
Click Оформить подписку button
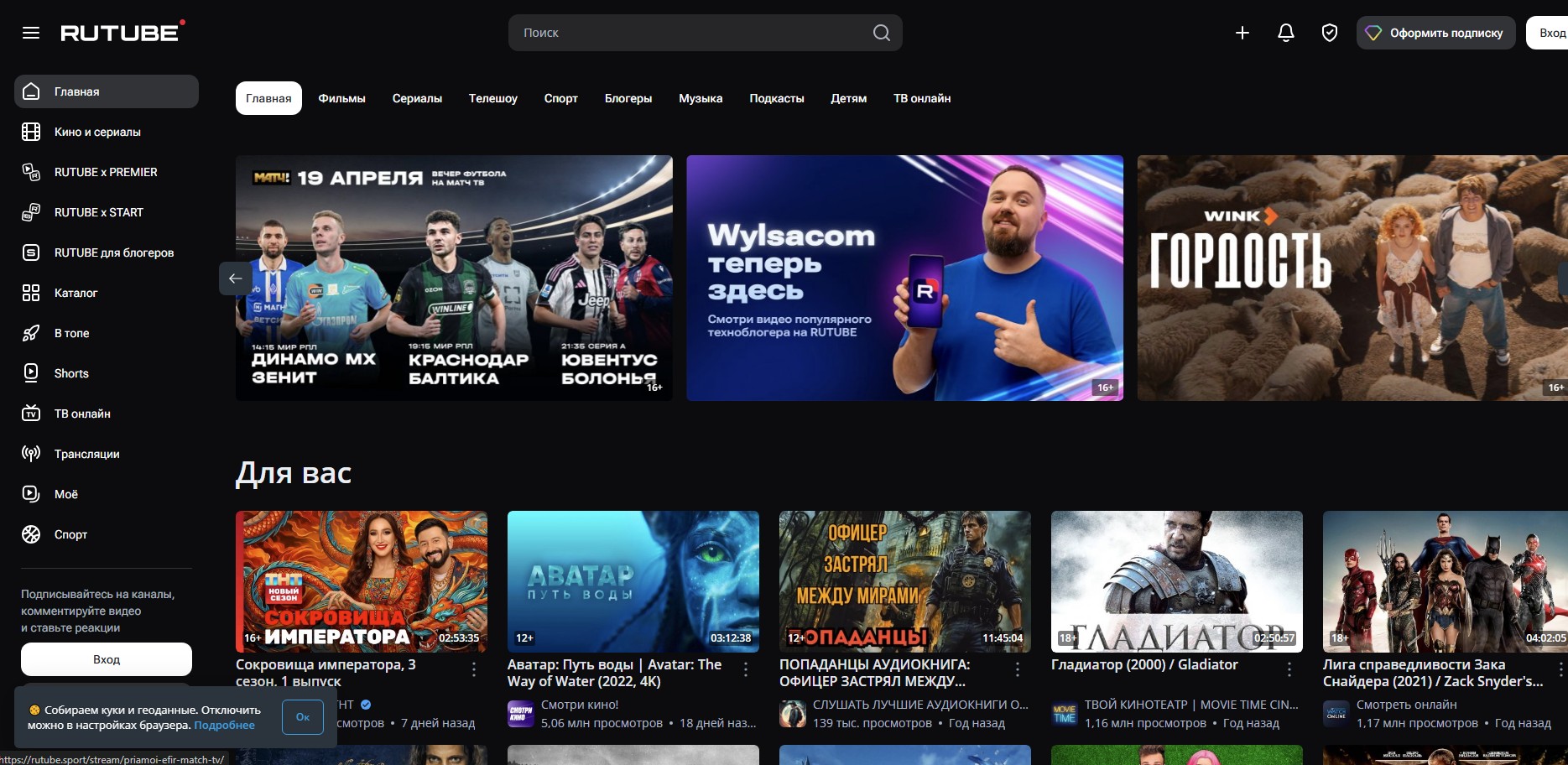pyautogui.click(x=1435, y=33)
